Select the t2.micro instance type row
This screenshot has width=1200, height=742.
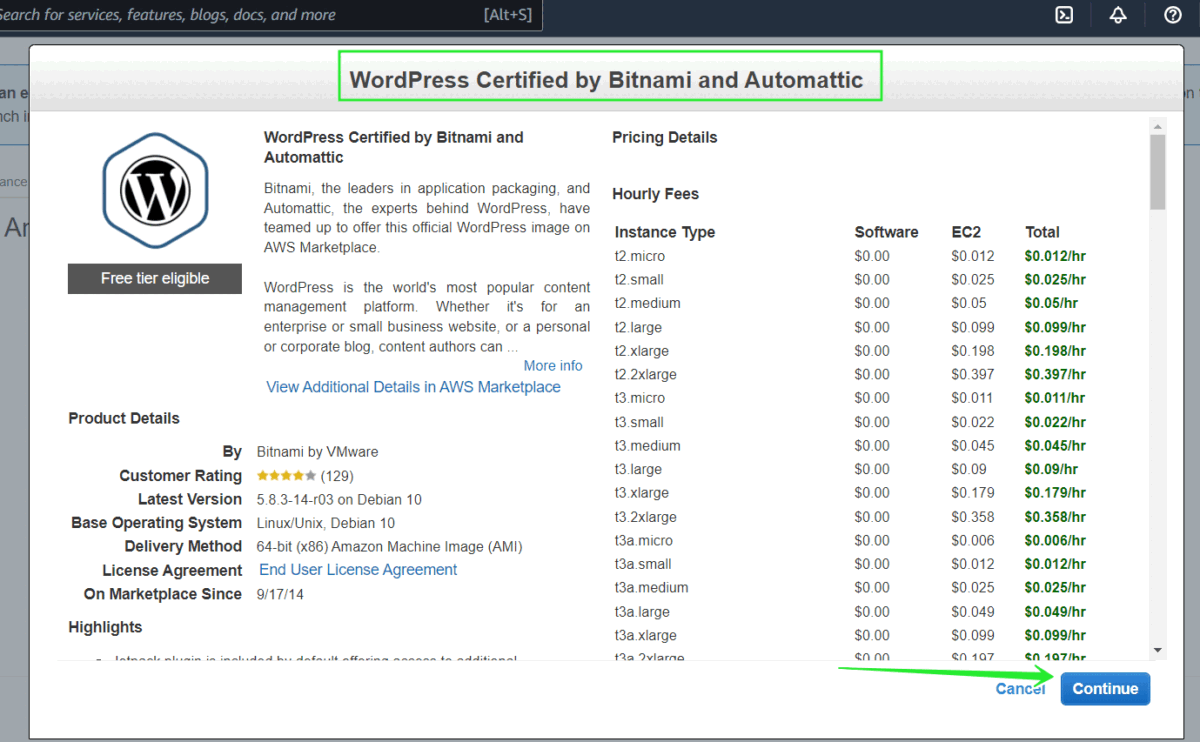[x=640, y=256]
